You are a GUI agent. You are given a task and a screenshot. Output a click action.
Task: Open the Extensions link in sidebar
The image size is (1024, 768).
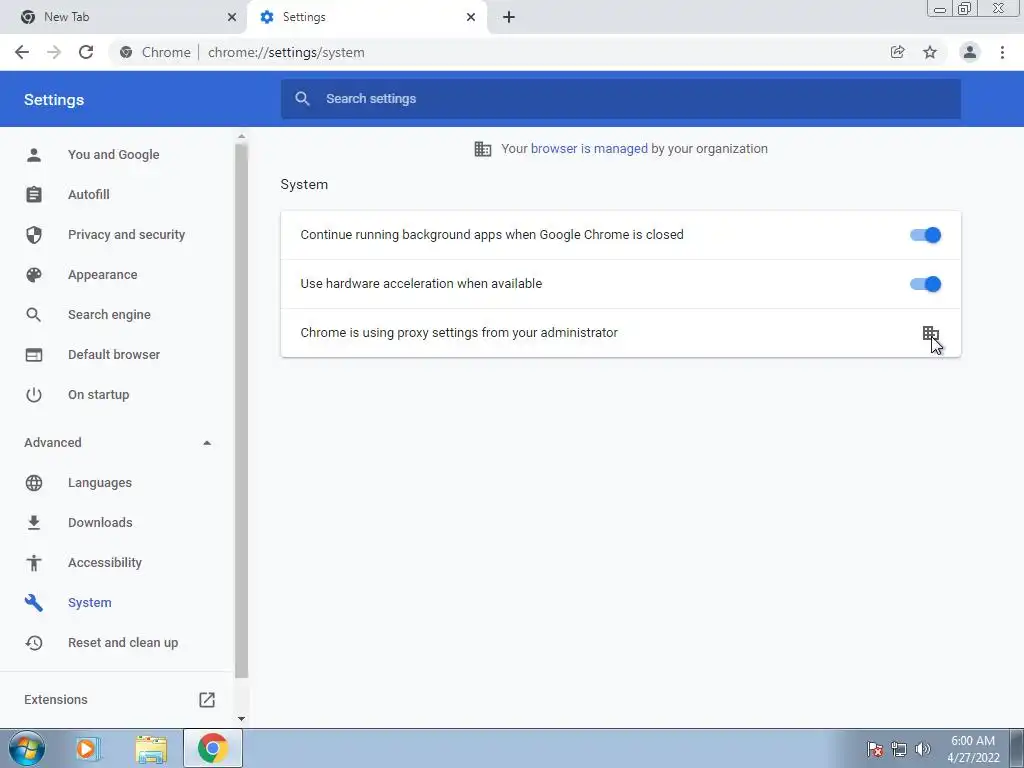click(x=56, y=699)
